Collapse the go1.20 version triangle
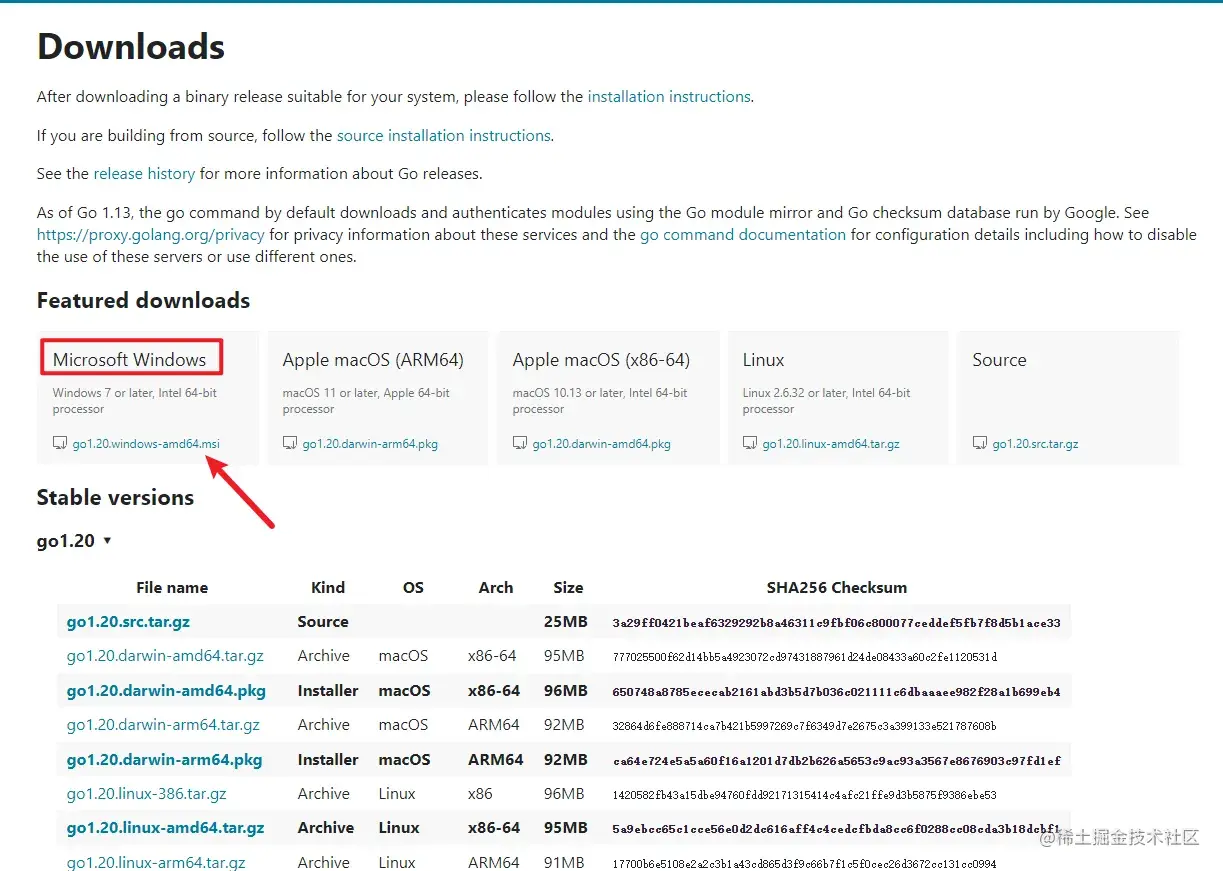The image size is (1223, 871). click(x=107, y=541)
